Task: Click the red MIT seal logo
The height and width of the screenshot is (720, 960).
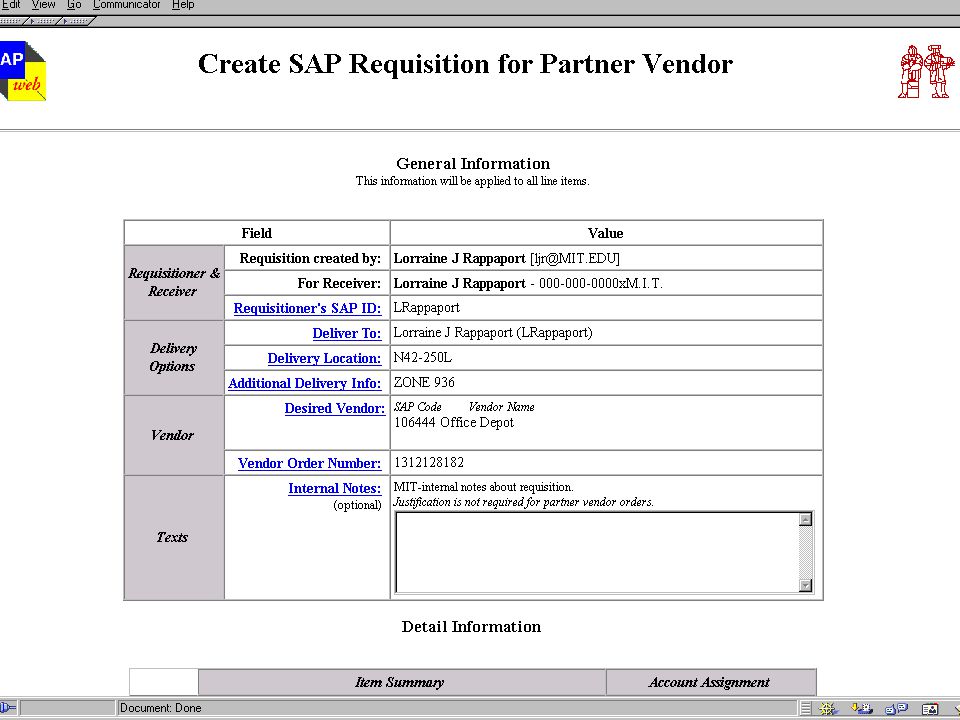Action: (x=926, y=71)
